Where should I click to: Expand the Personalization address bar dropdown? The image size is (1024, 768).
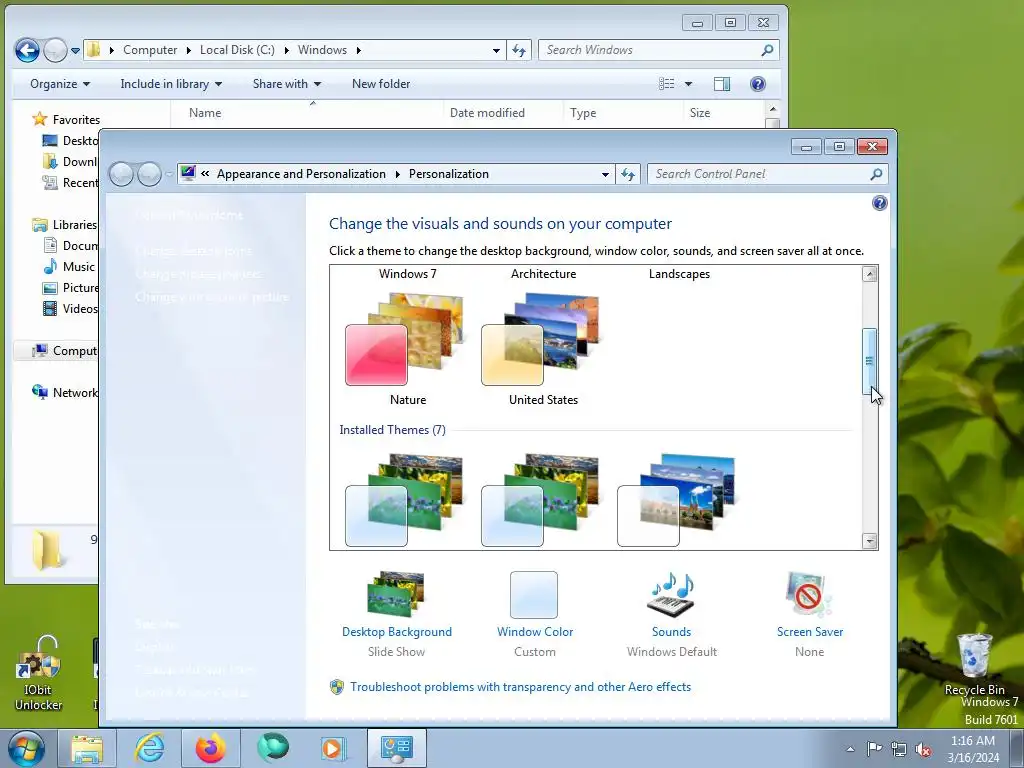pyautogui.click(x=605, y=174)
